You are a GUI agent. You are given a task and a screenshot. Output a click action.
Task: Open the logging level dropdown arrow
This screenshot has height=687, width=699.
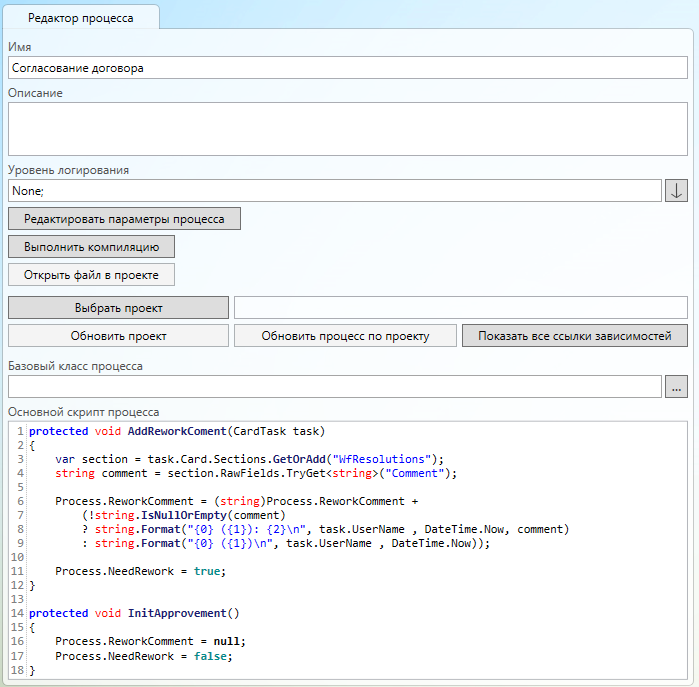tap(676, 191)
